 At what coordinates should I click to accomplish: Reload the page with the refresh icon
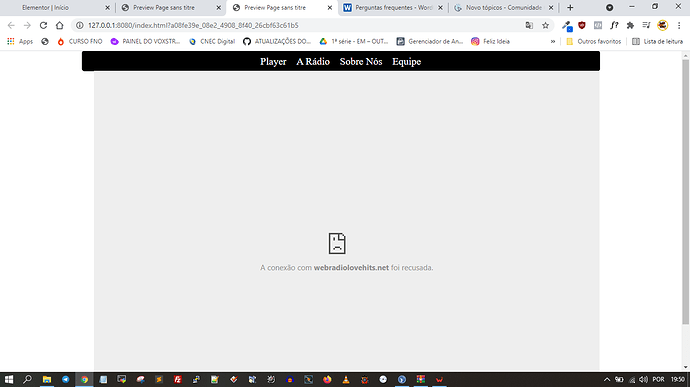43,26
